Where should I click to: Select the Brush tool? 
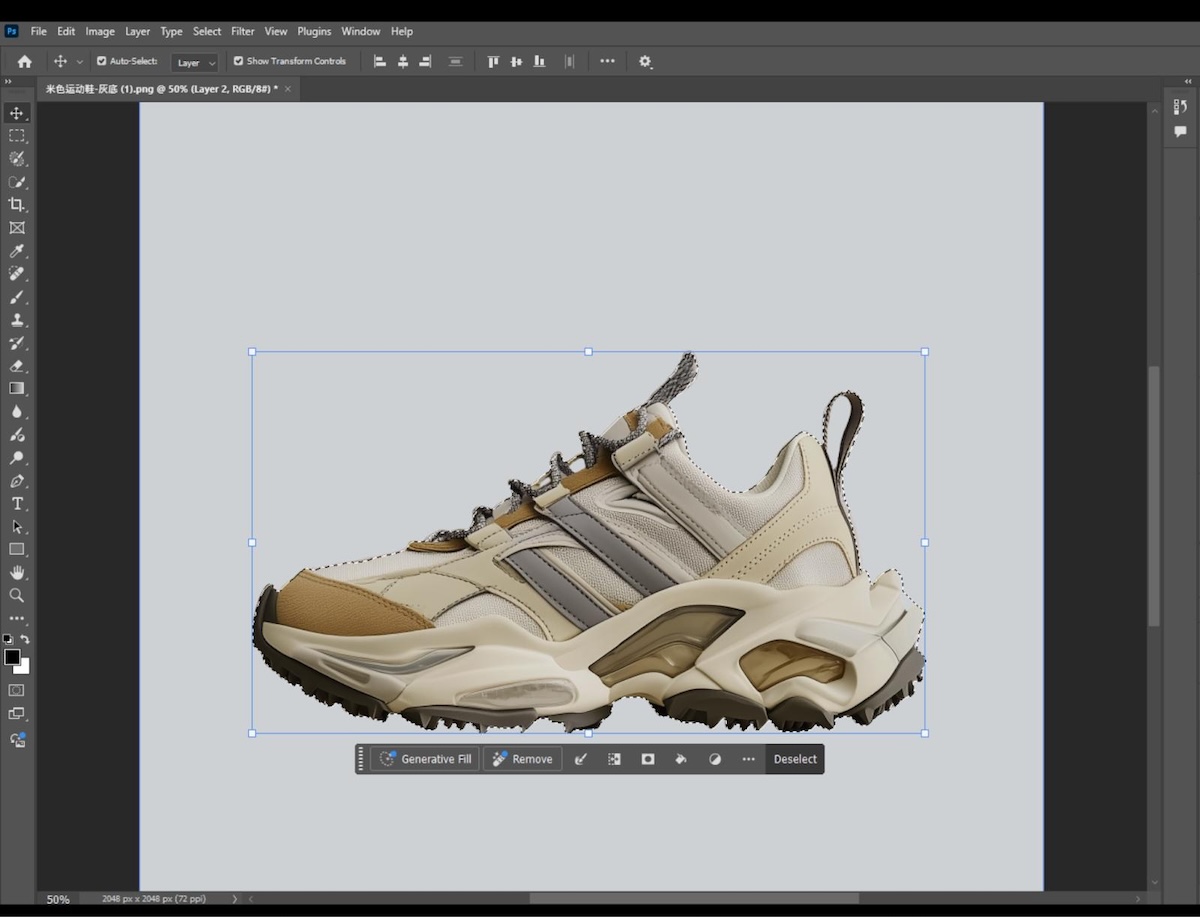(17, 297)
